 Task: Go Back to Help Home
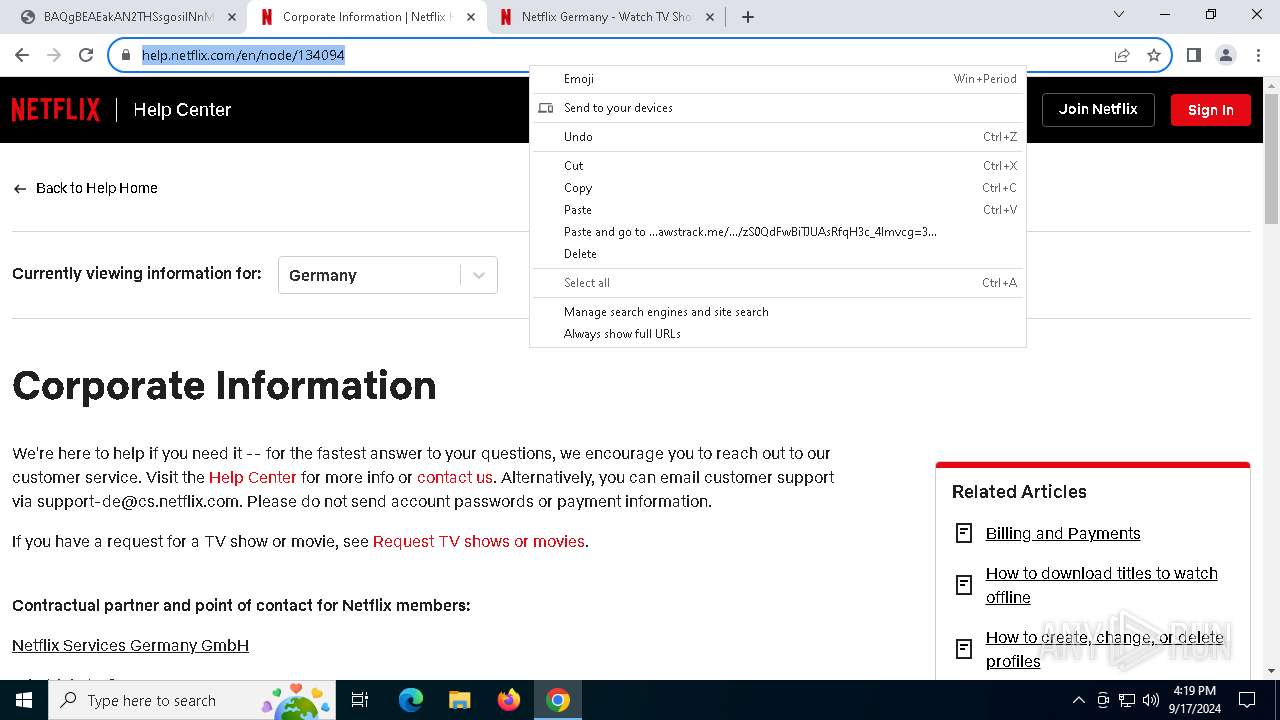[x=85, y=188]
